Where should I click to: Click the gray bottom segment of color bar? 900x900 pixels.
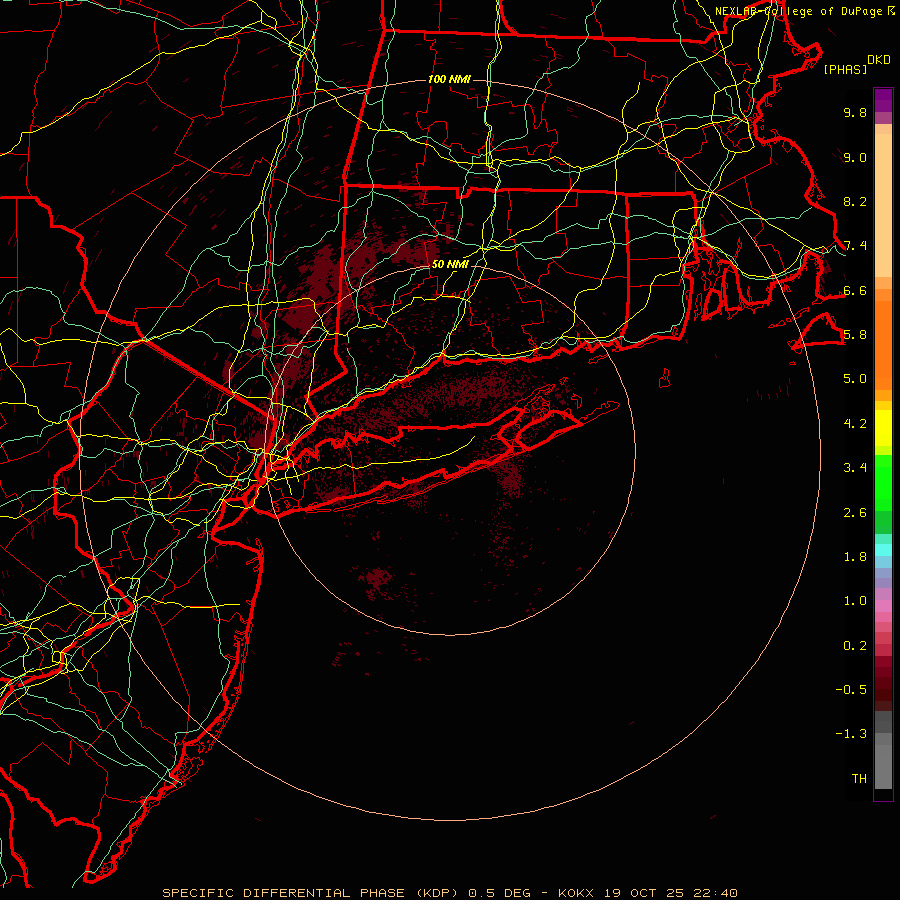[x=883, y=766]
